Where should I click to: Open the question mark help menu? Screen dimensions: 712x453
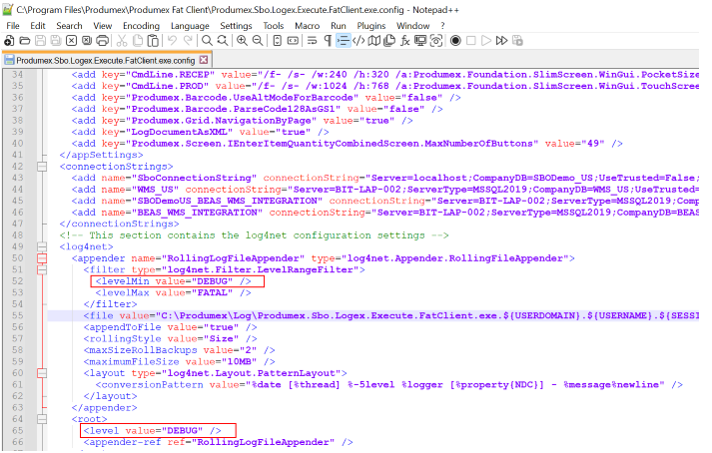pyautogui.click(x=443, y=26)
